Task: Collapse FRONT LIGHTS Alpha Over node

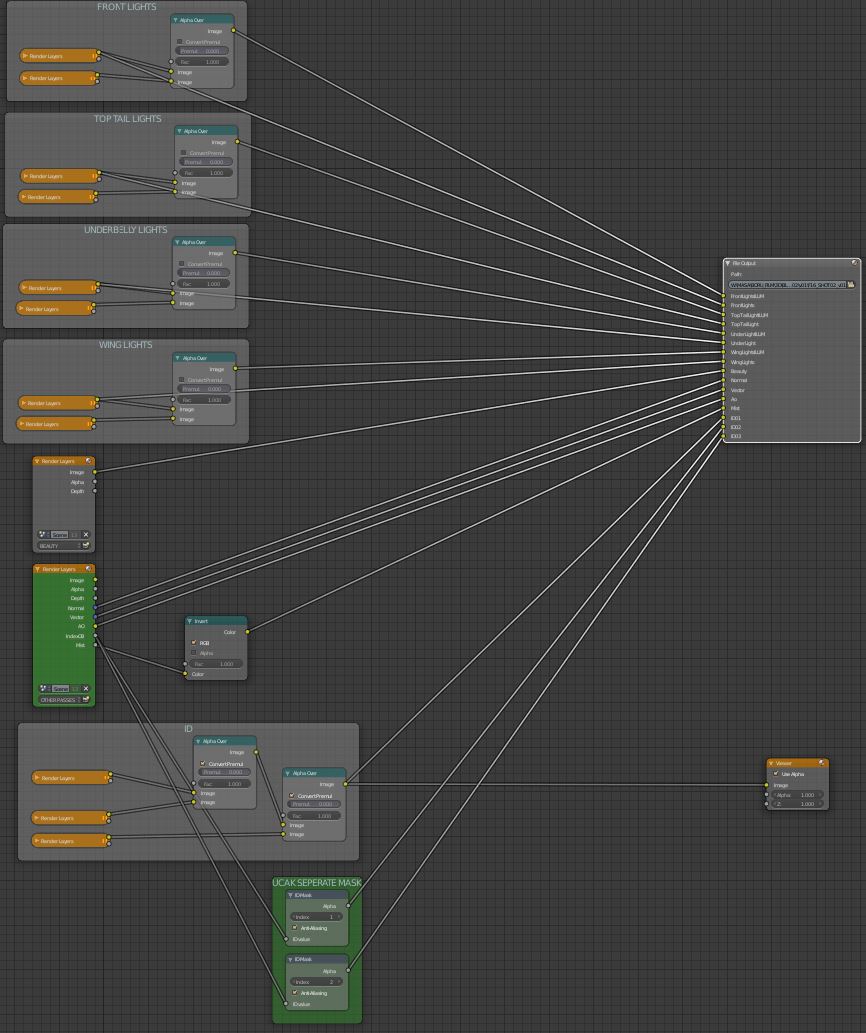Action: [175, 20]
